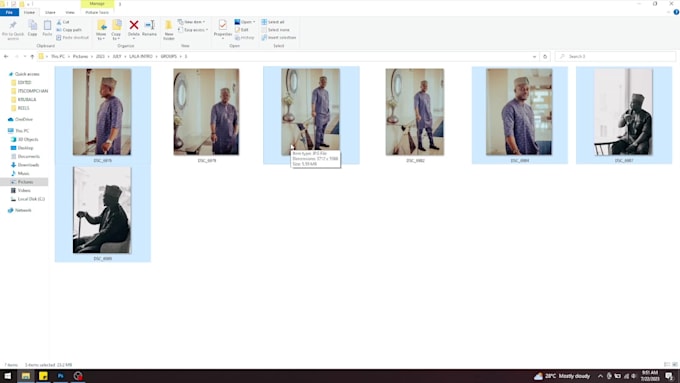Open the EDITED folder in Quick access
The width and height of the screenshot is (680, 383).
pyautogui.click(x=24, y=82)
